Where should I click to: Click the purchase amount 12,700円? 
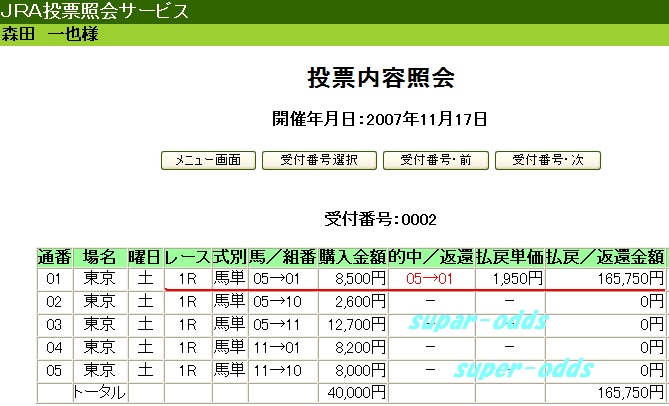point(357,325)
